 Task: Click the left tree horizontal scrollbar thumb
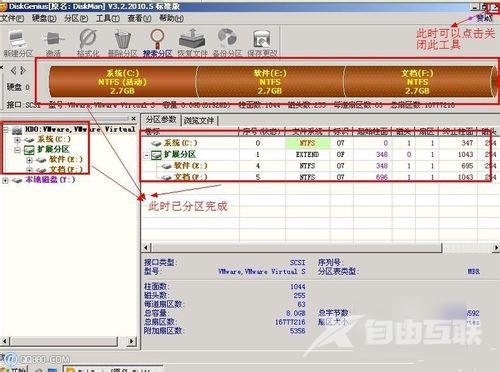pyautogui.click(x=64, y=341)
